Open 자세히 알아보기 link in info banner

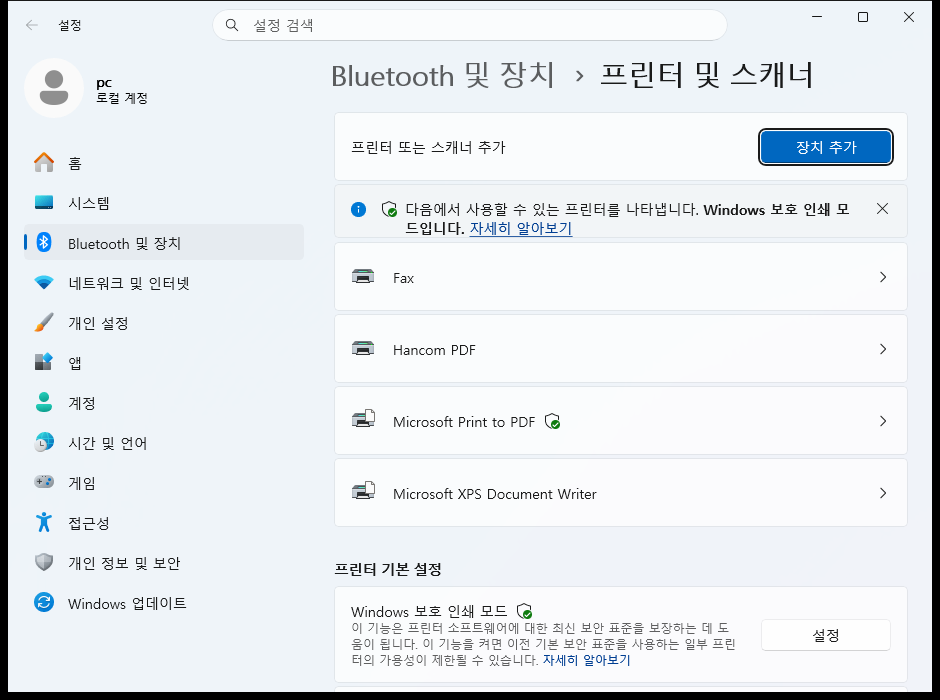pyautogui.click(x=520, y=228)
